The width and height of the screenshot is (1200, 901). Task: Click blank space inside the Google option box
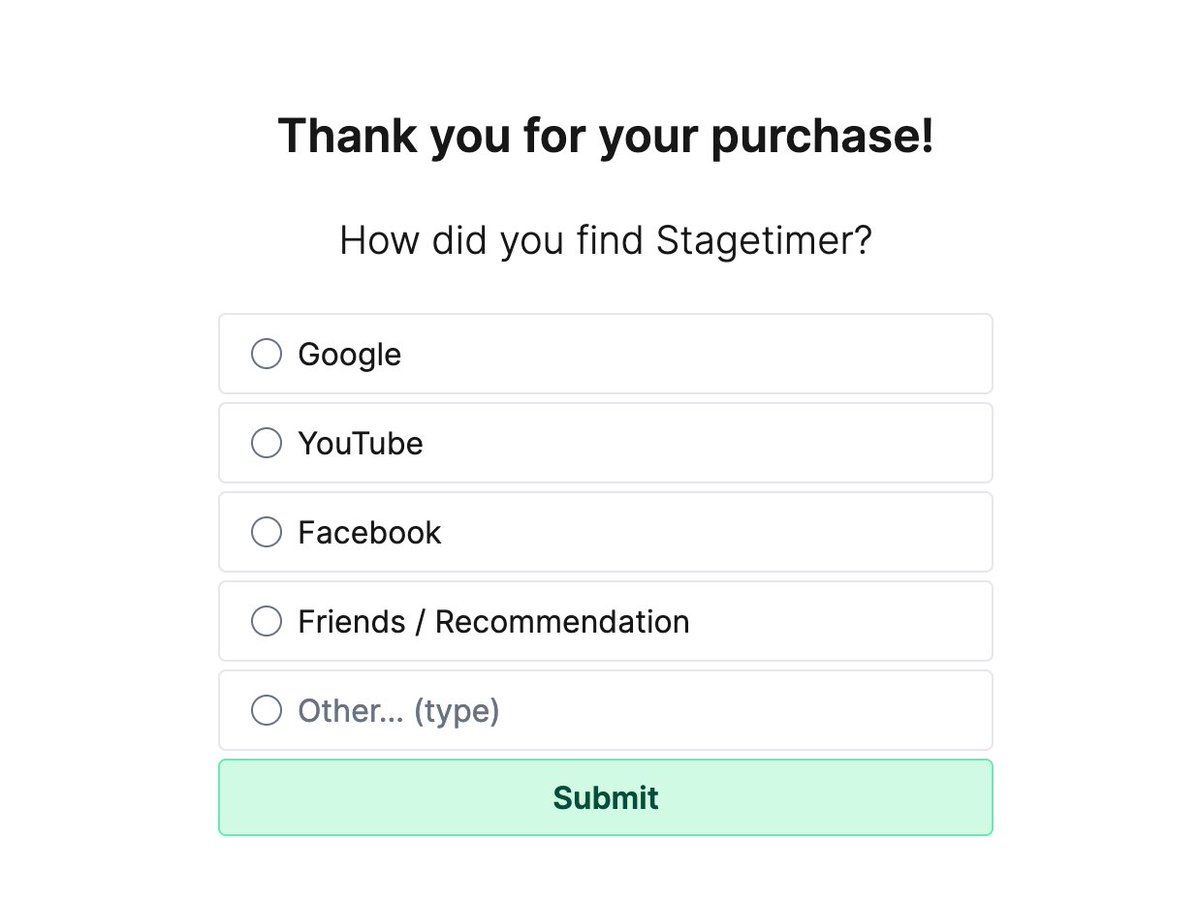750,354
